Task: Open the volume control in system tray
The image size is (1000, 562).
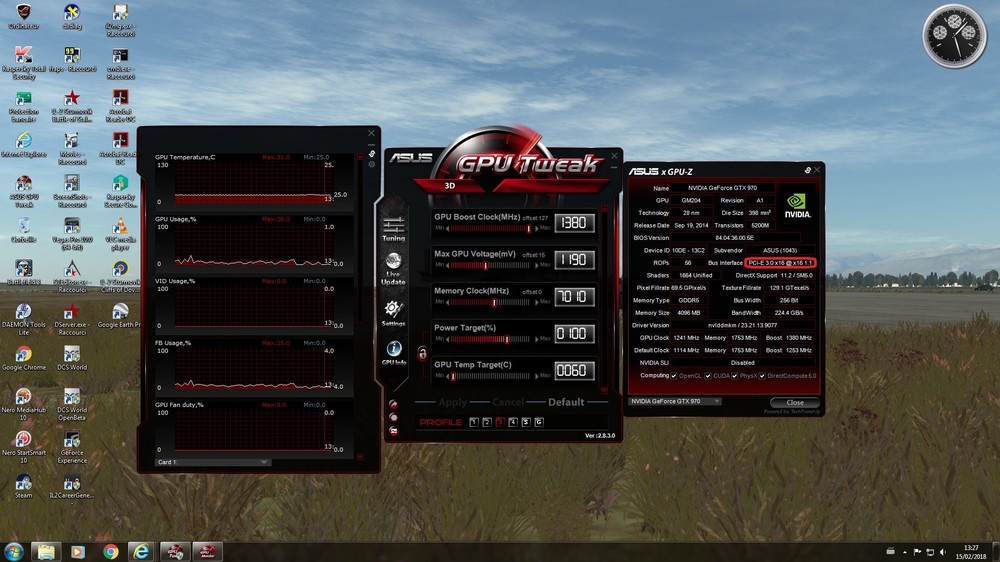Action: point(943,552)
